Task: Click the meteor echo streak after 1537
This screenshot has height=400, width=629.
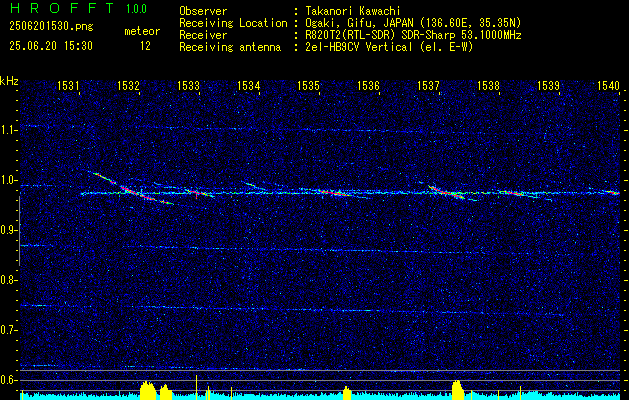Action: click(446, 192)
